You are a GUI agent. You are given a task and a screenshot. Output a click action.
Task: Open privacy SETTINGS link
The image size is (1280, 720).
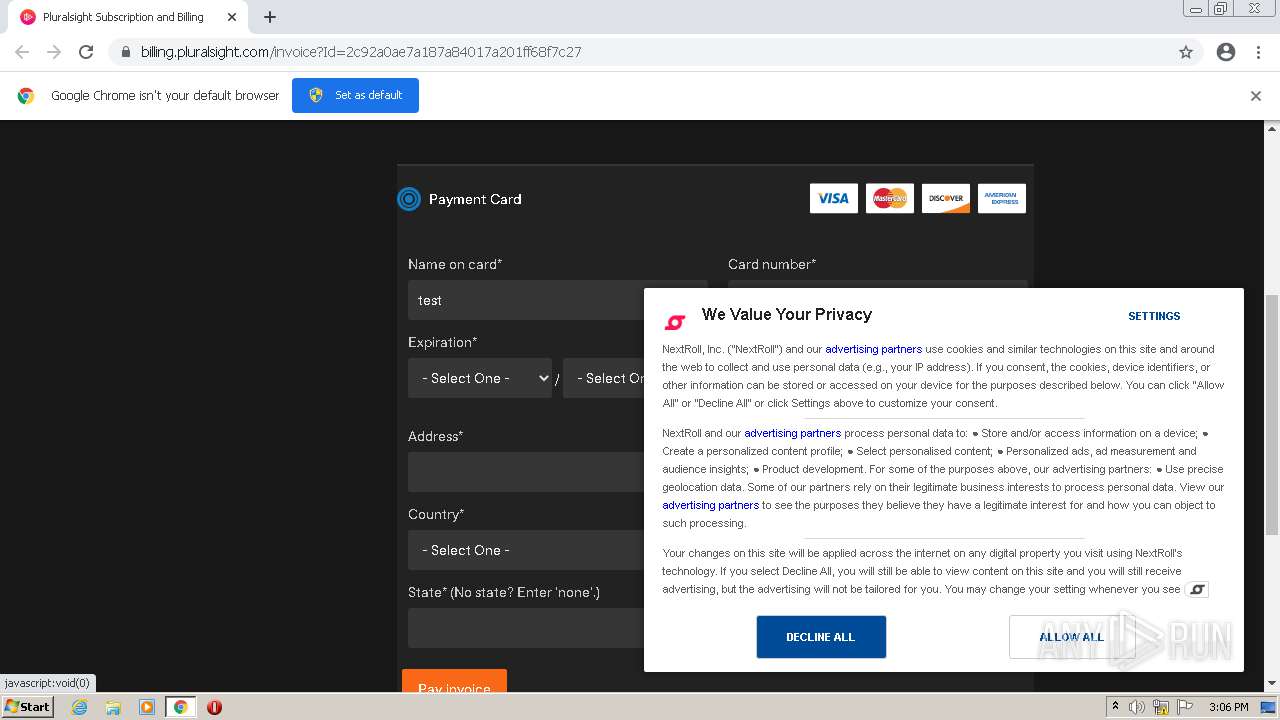coord(1154,316)
